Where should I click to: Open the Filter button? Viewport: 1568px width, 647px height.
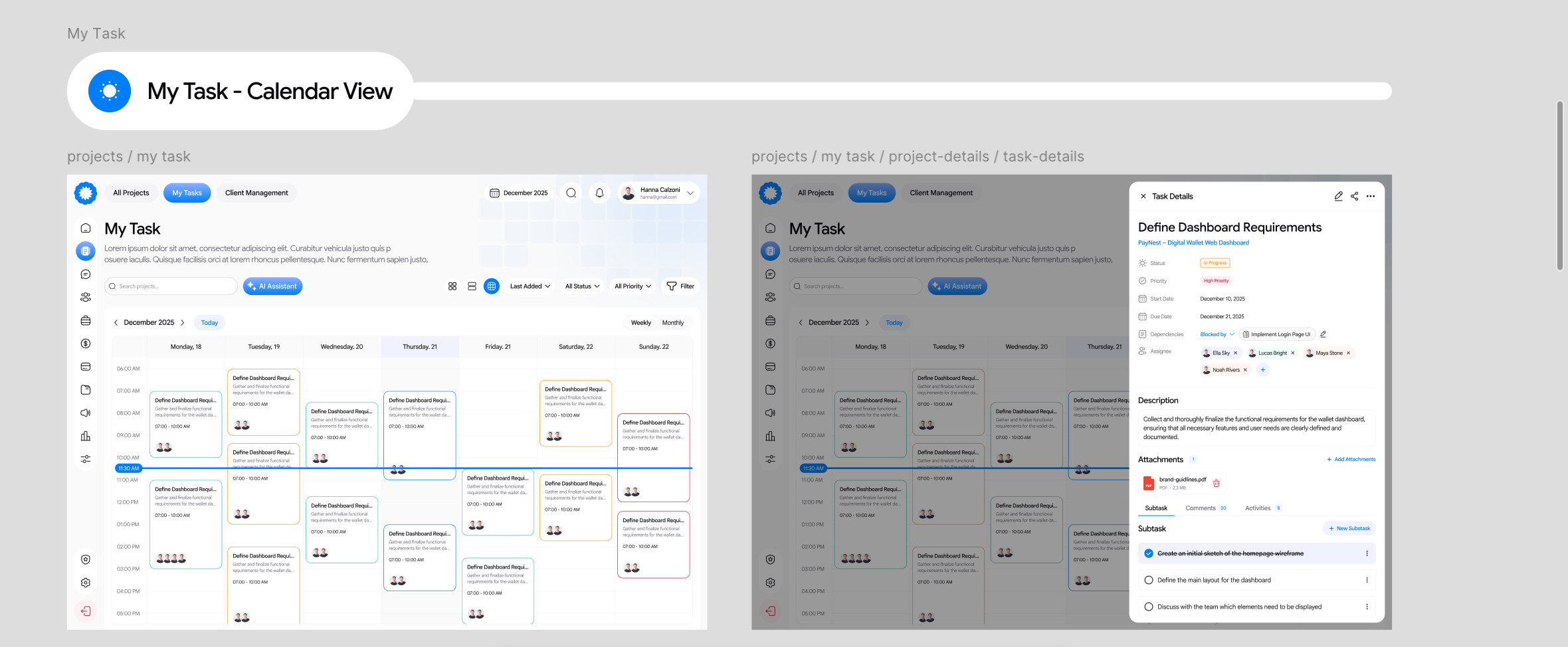coord(680,286)
